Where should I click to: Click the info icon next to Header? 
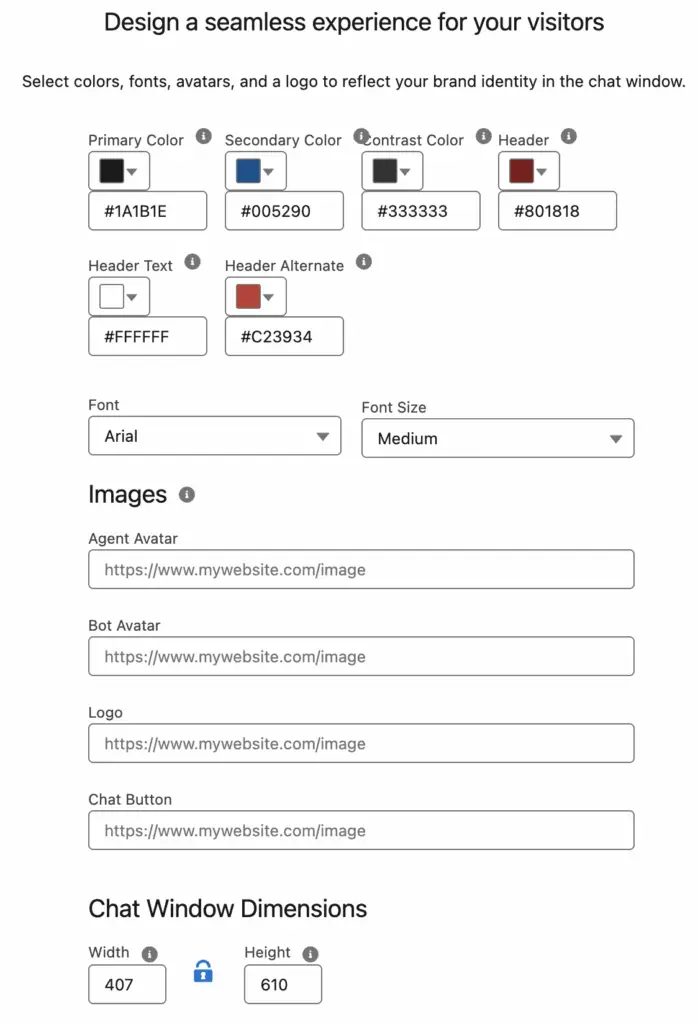pyautogui.click(x=569, y=136)
